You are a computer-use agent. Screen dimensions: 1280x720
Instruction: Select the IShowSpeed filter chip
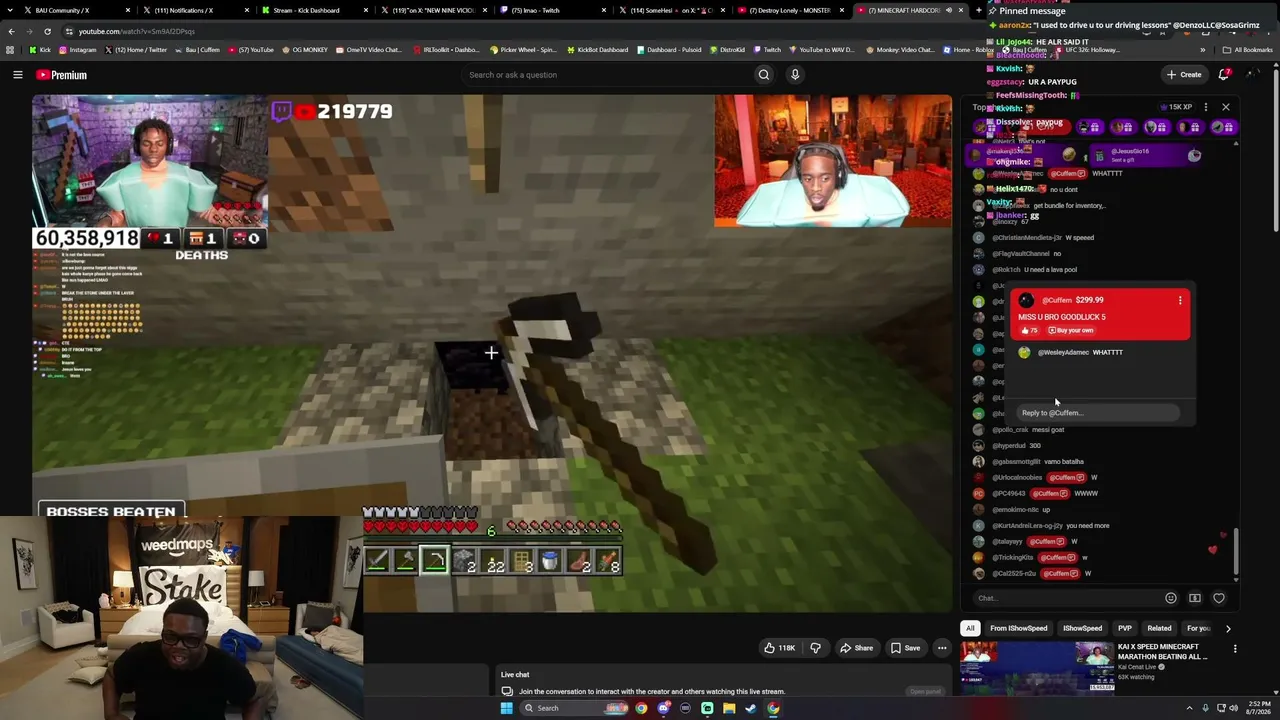1082,628
